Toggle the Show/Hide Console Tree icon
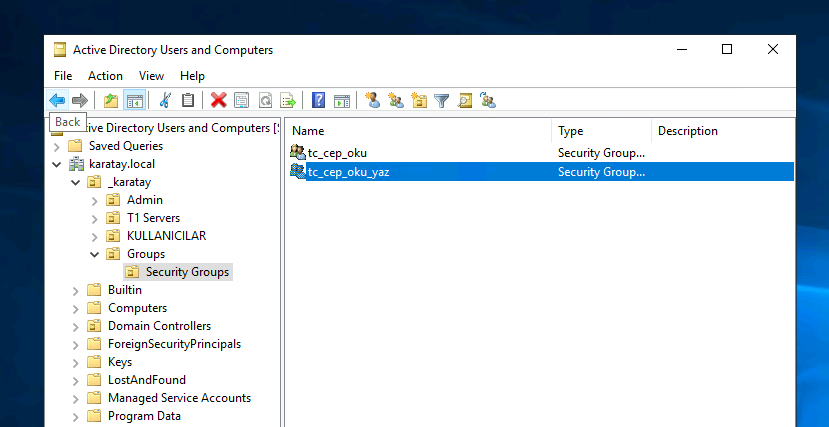Viewport: 829px width, 427px height. 134,100
